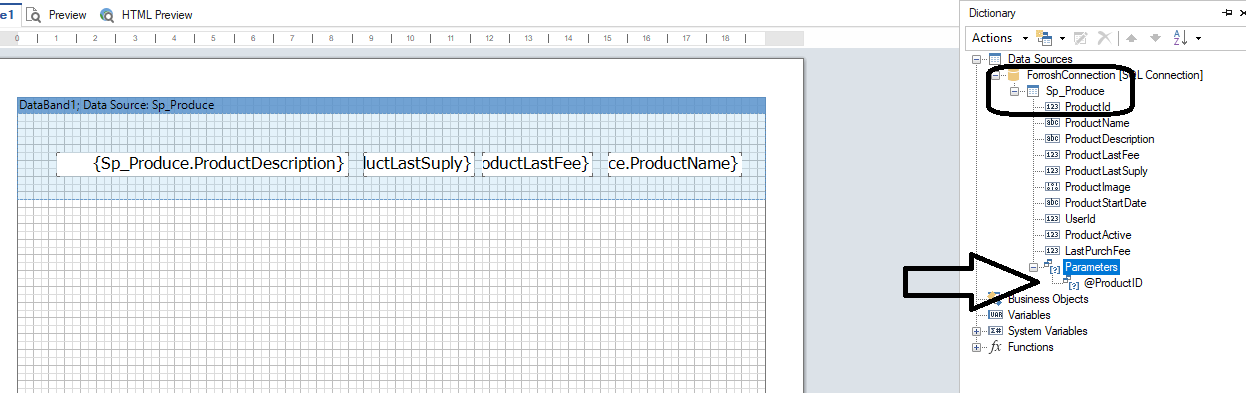This screenshot has height=393, width=1246.
Task: Collapse the Data Sources tree node
Action: (x=977, y=59)
